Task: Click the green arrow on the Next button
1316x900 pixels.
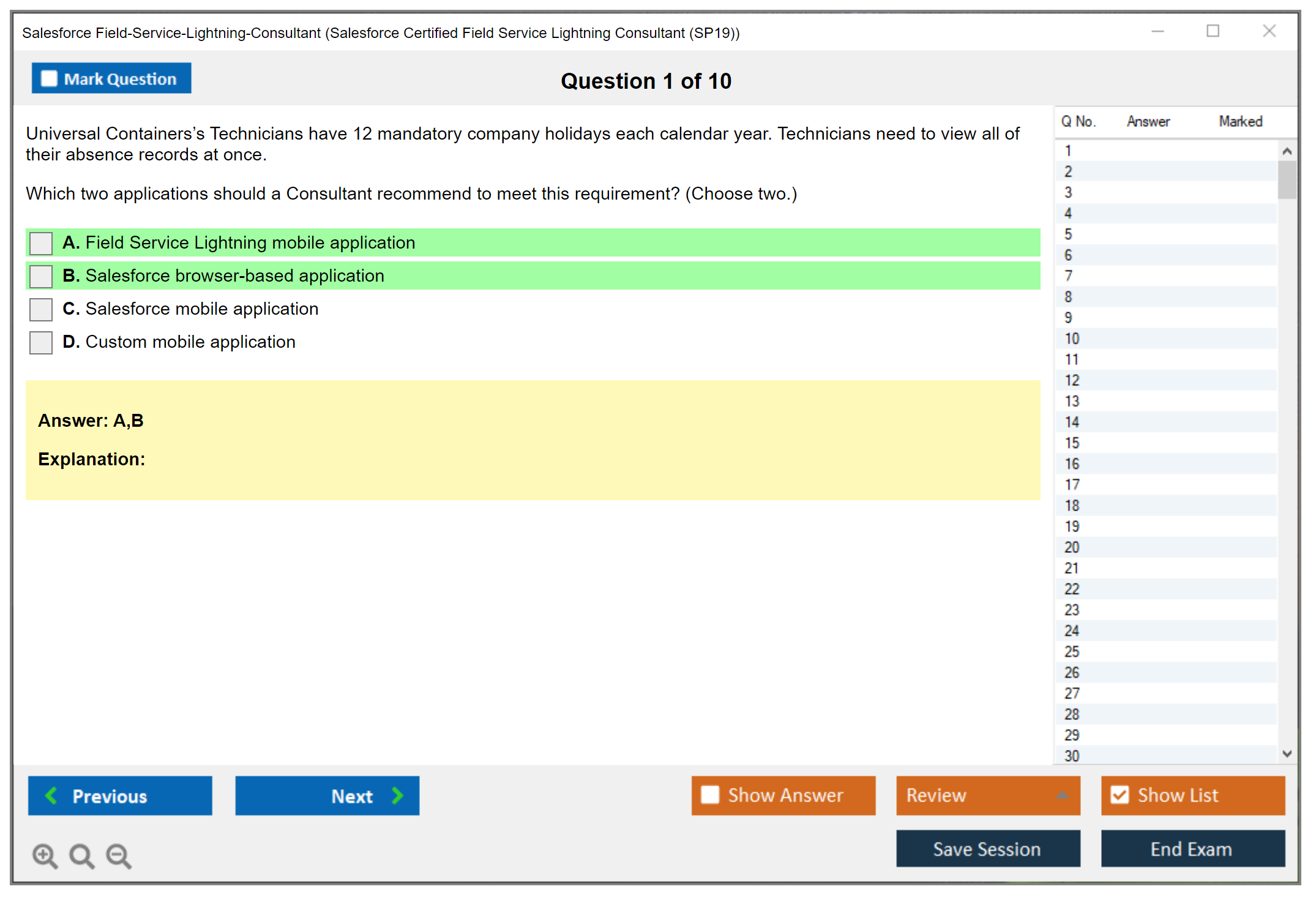Action: [398, 795]
